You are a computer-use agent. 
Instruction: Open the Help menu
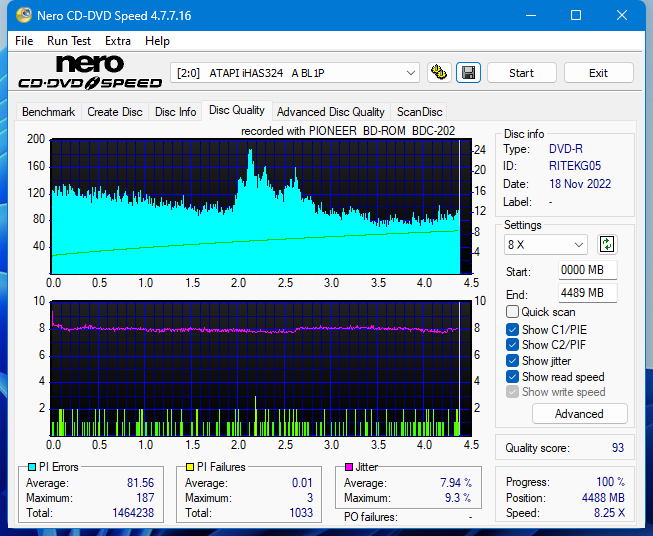click(157, 41)
